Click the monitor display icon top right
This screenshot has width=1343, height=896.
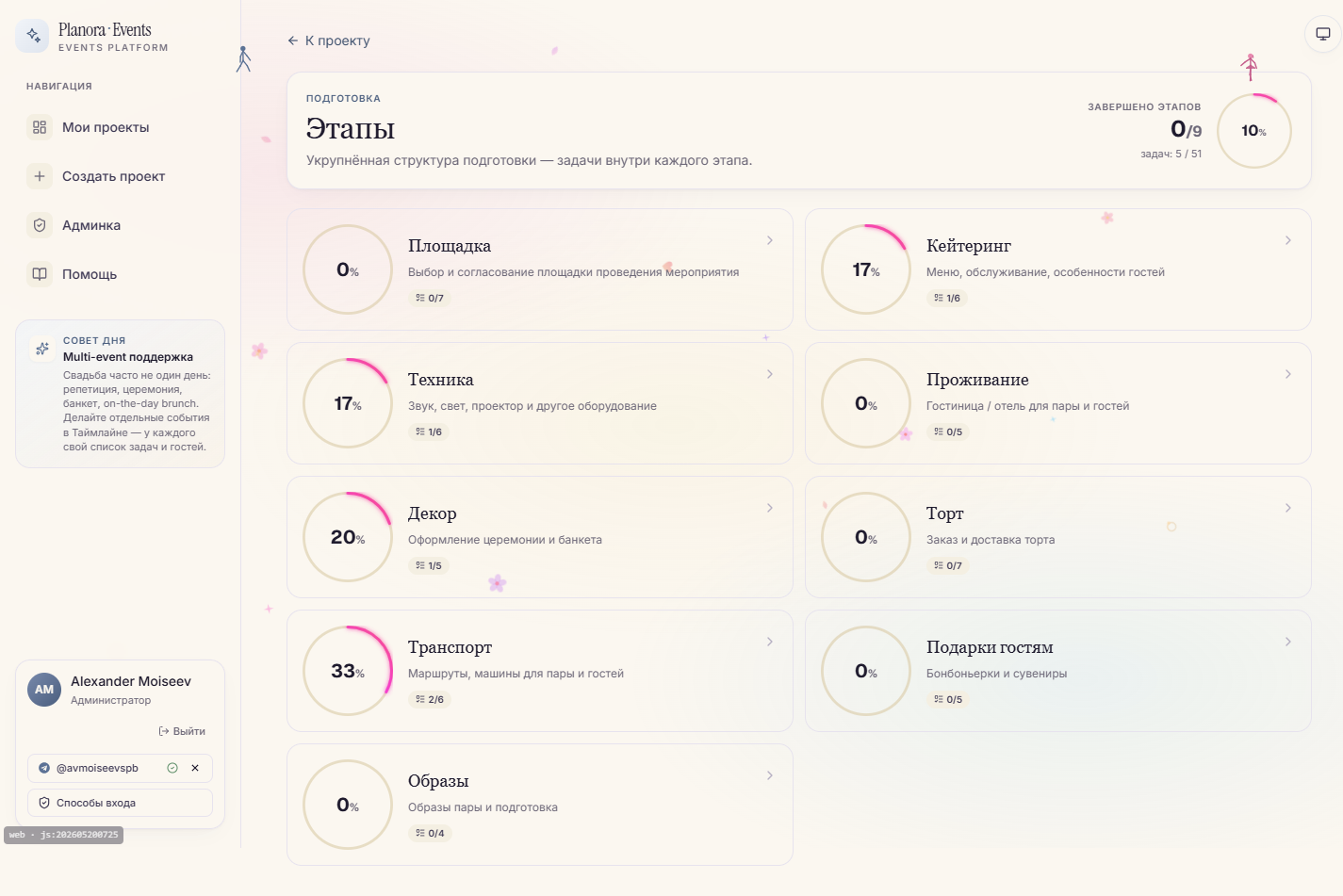[1323, 34]
